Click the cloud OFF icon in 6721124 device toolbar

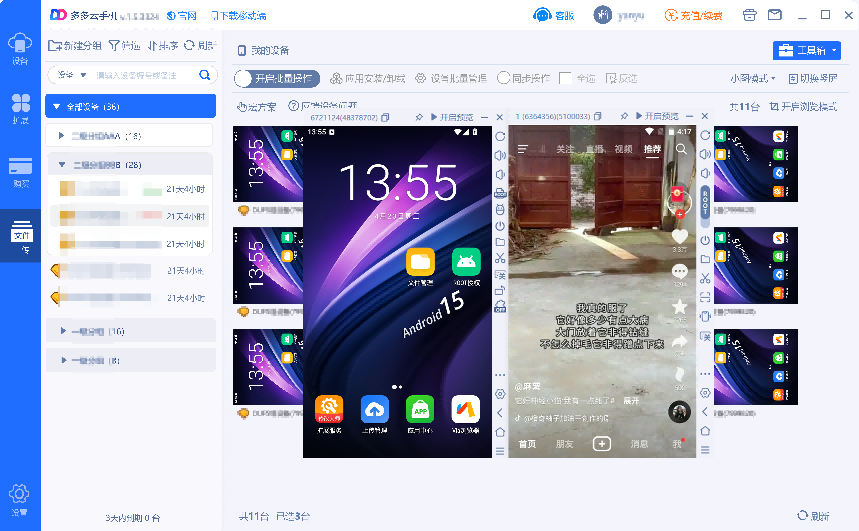[x=500, y=307]
